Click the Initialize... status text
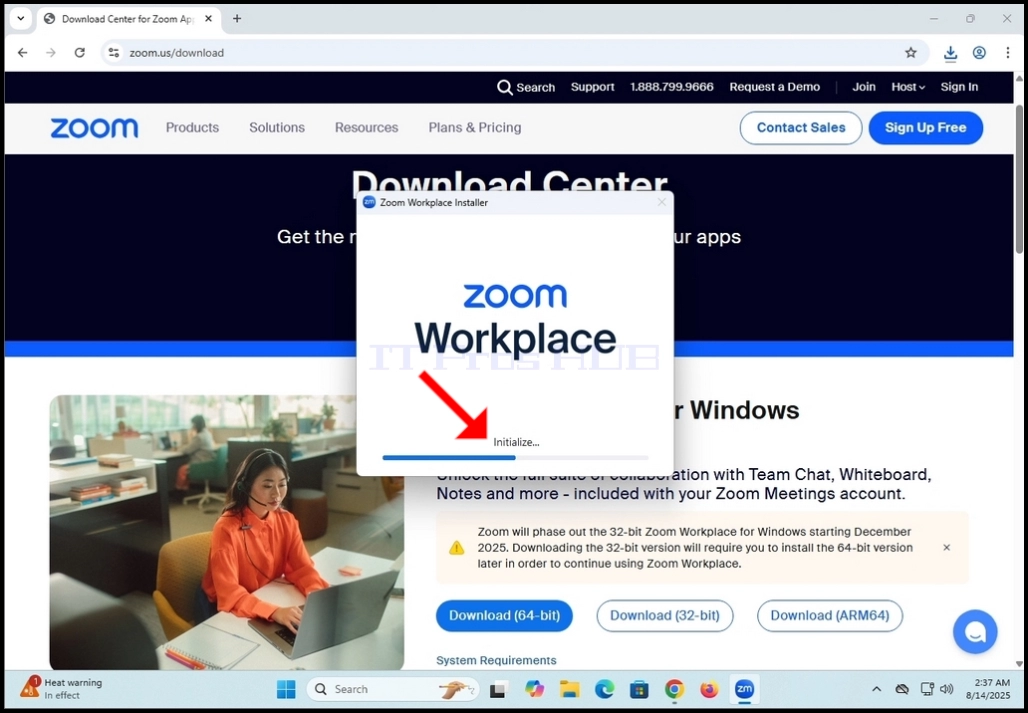The width and height of the screenshot is (1028, 713). 517,442
